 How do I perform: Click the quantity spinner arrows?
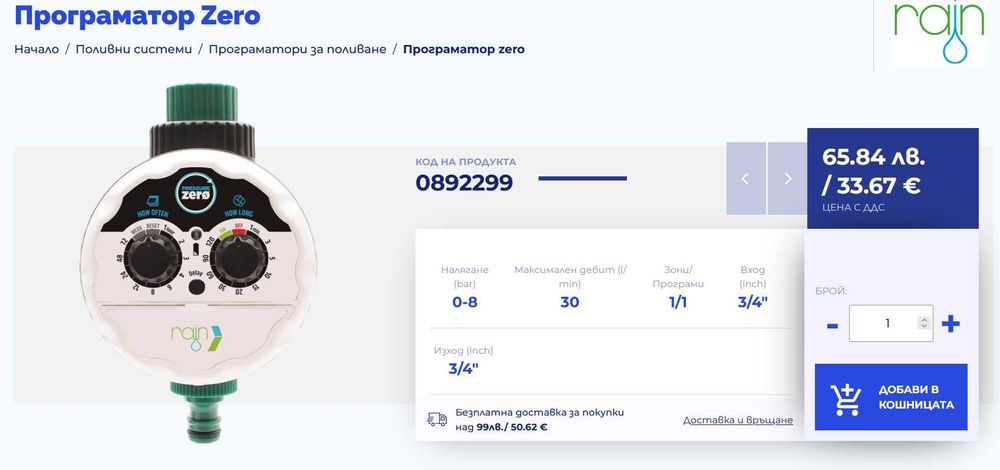coord(923,323)
